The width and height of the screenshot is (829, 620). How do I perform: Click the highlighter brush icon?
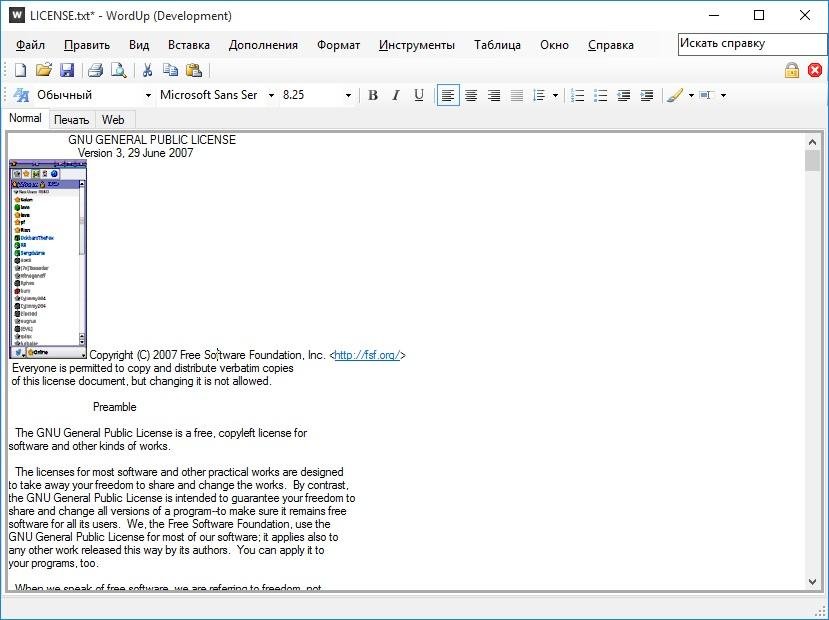point(675,95)
